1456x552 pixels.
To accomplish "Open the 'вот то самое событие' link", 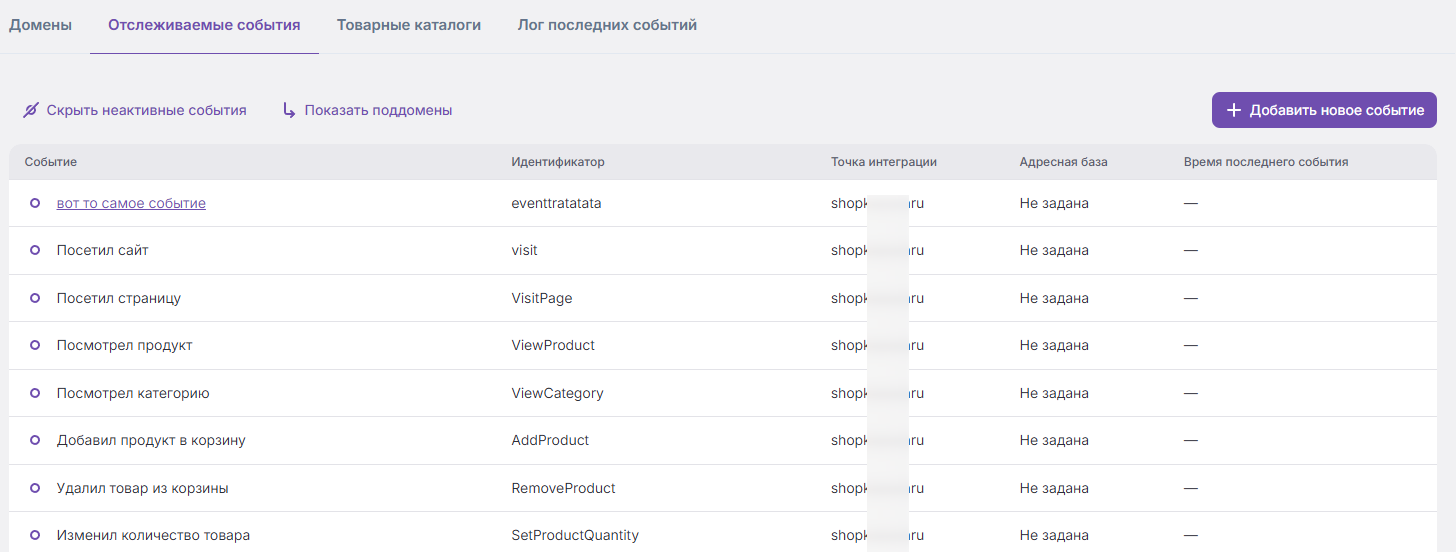I will 131,203.
